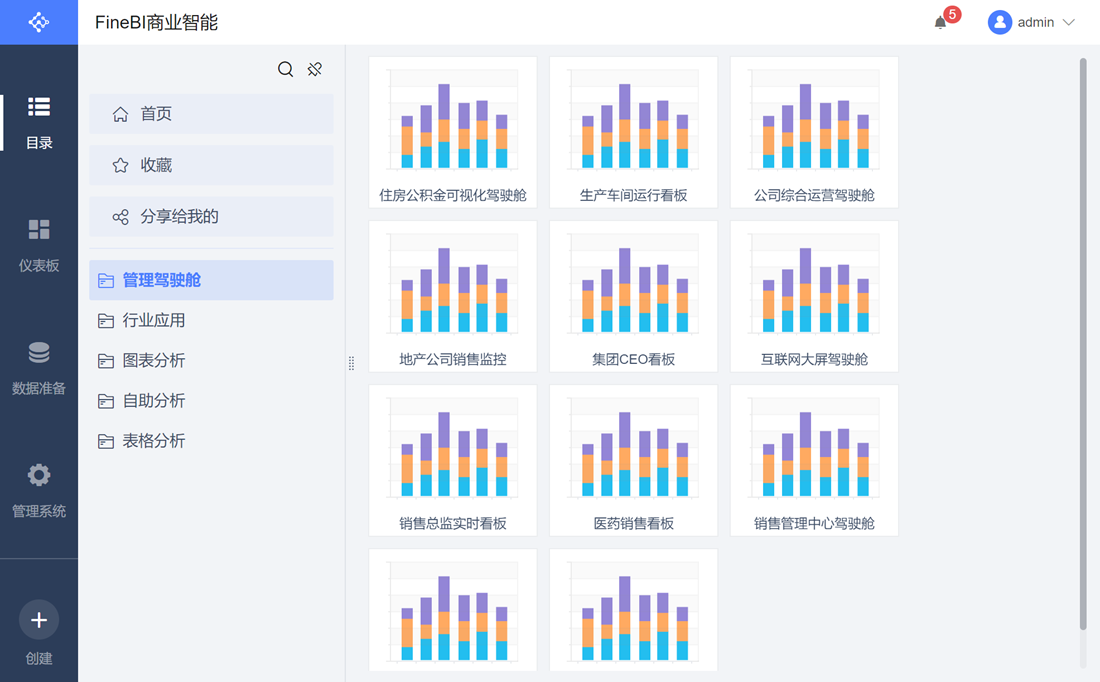The image size is (1100, 682).
Task: Click the admin user avatar icon
Action: click(x=999, y=22)
